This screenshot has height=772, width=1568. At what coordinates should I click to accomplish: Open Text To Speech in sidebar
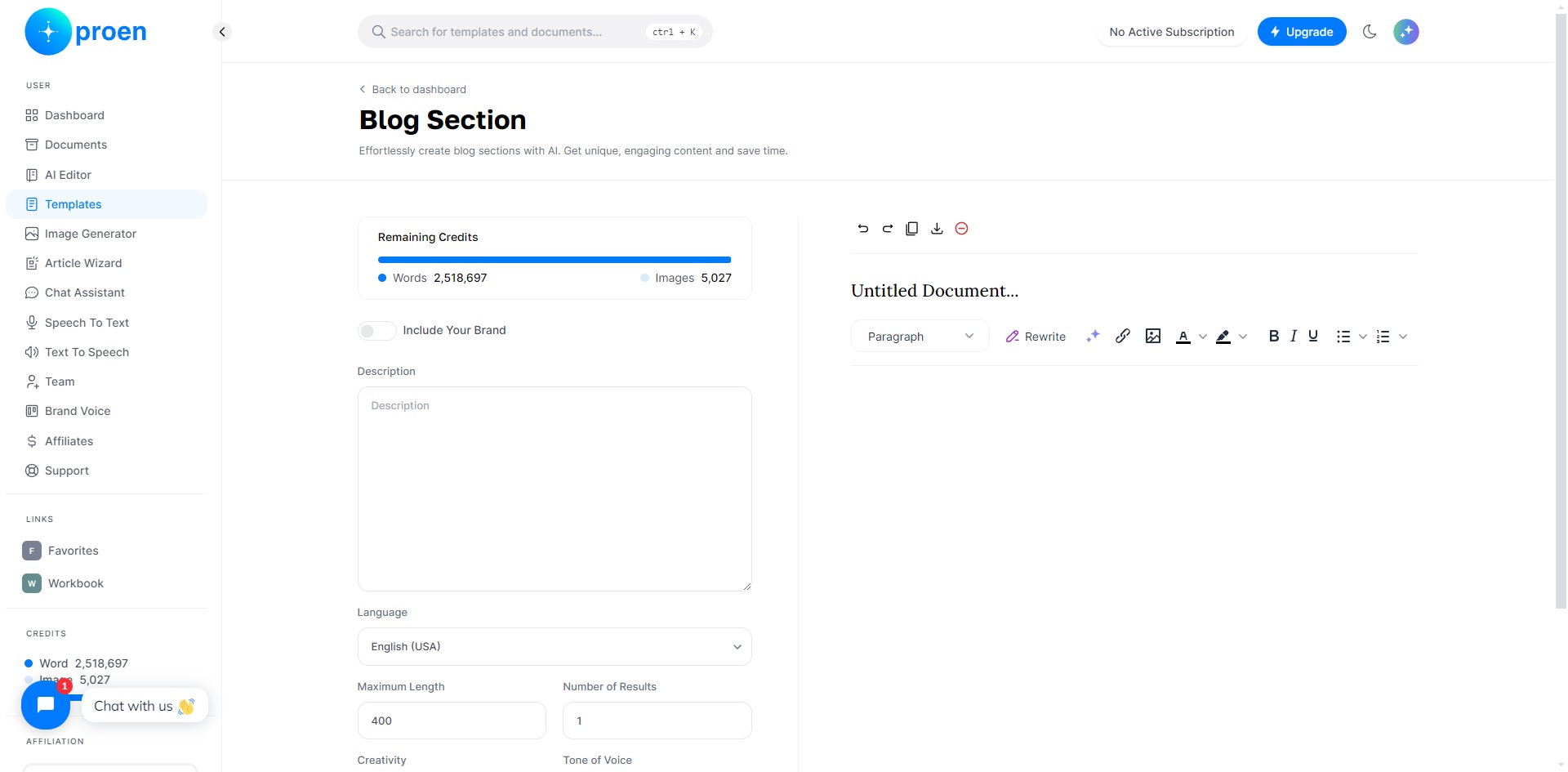tap(106, 352)
